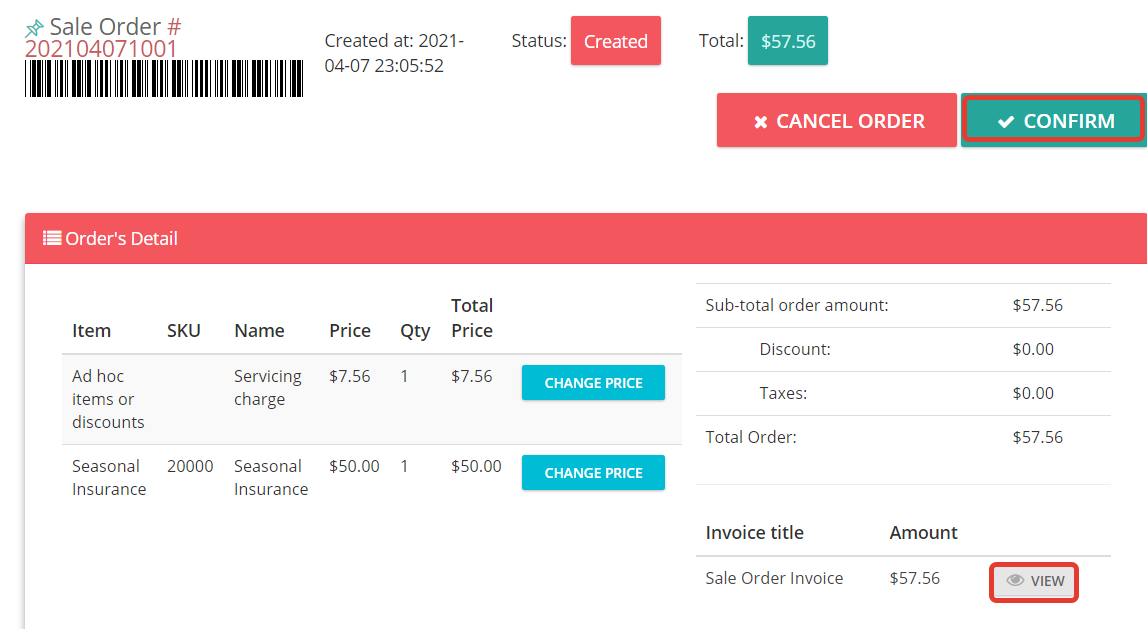Click the Created status badge
The width and height of the screenshot is (1147, 629).
click(616, 41)
